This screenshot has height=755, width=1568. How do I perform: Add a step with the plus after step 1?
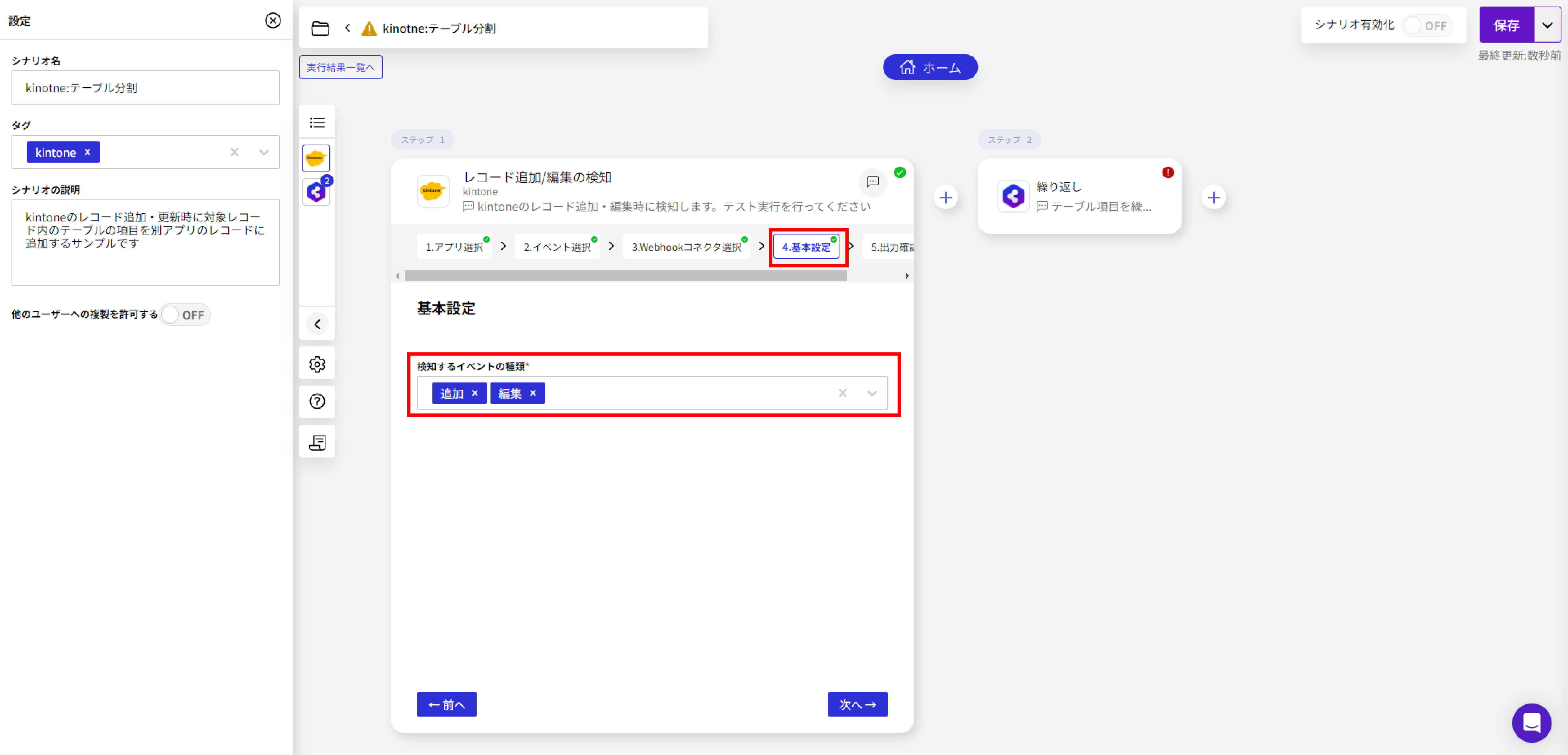coord(945,198)
